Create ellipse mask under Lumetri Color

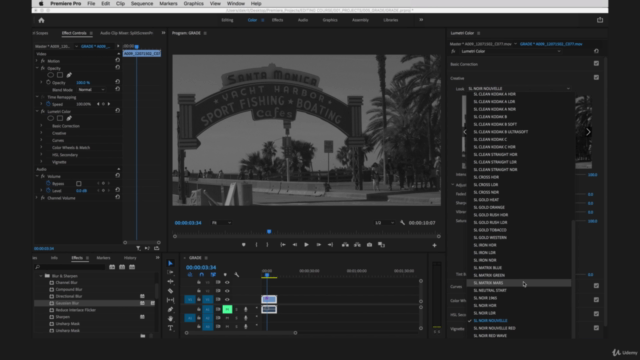click(x=51, y=118)
